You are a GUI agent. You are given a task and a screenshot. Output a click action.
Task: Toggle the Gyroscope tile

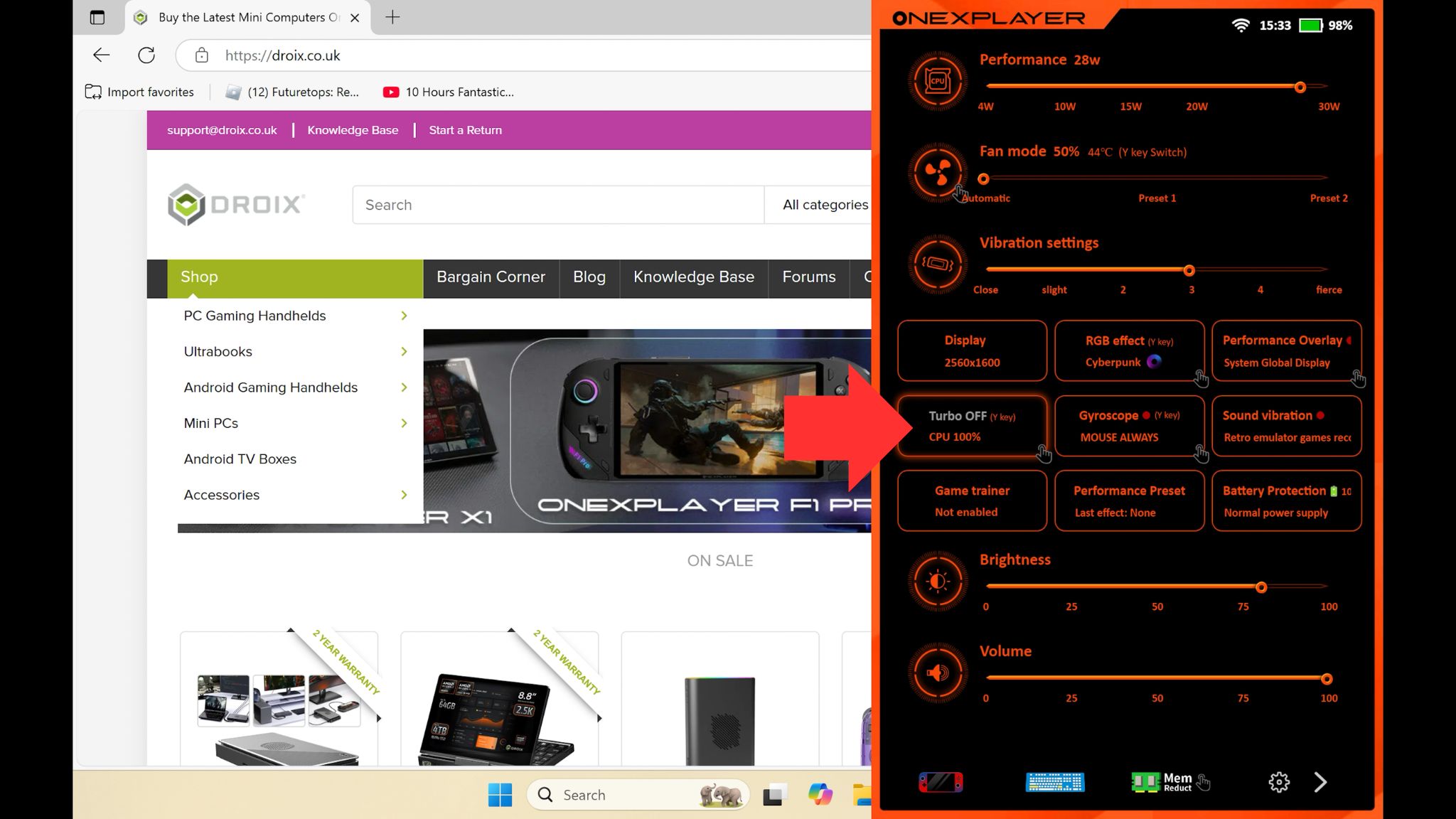click(x=1129, y=426)
